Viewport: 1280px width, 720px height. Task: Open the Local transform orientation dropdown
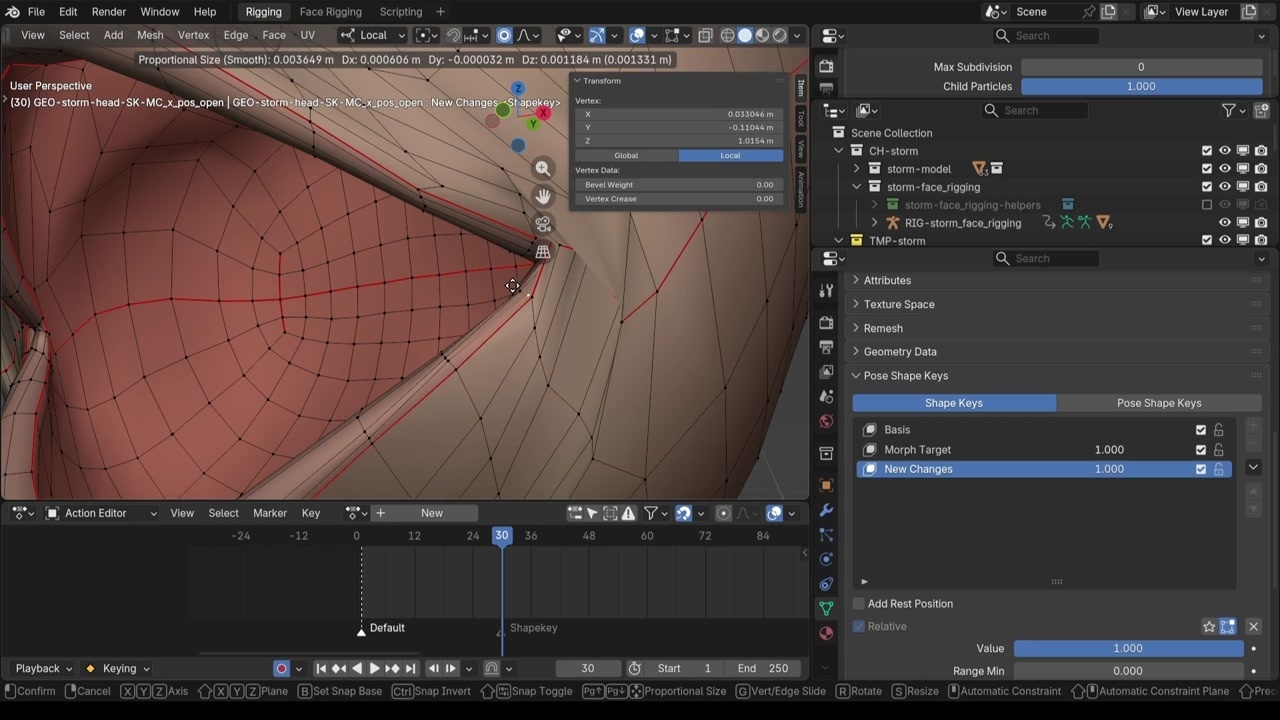click(373, 35)
